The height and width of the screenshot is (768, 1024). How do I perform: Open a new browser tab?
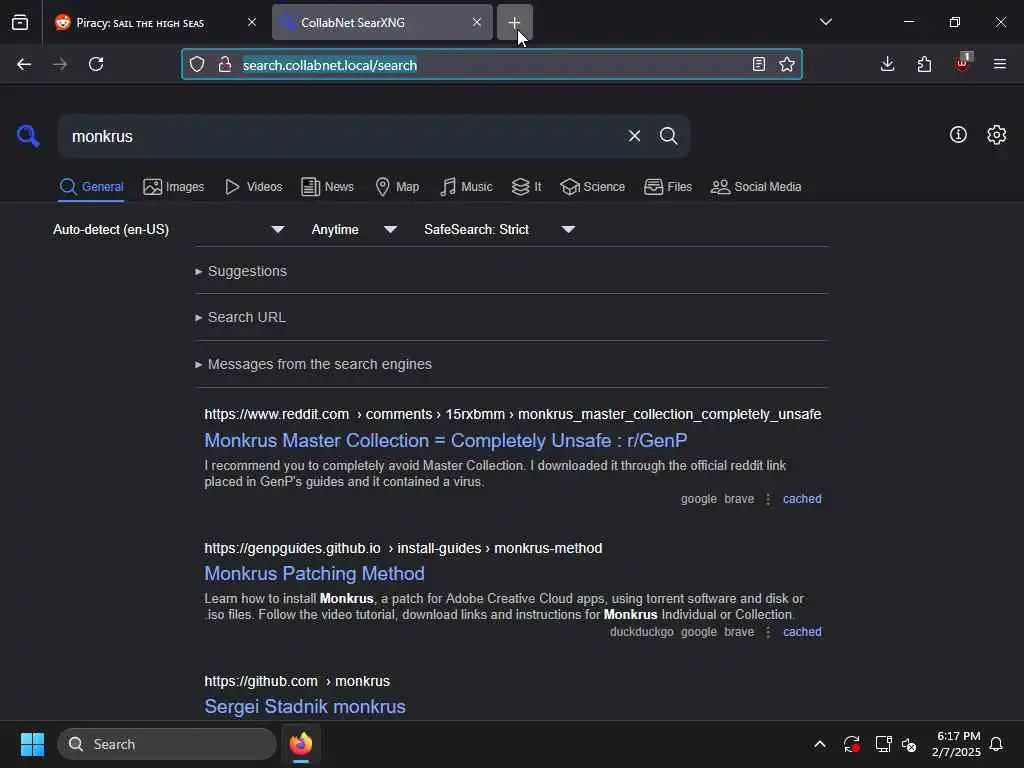tap(514, 22)
